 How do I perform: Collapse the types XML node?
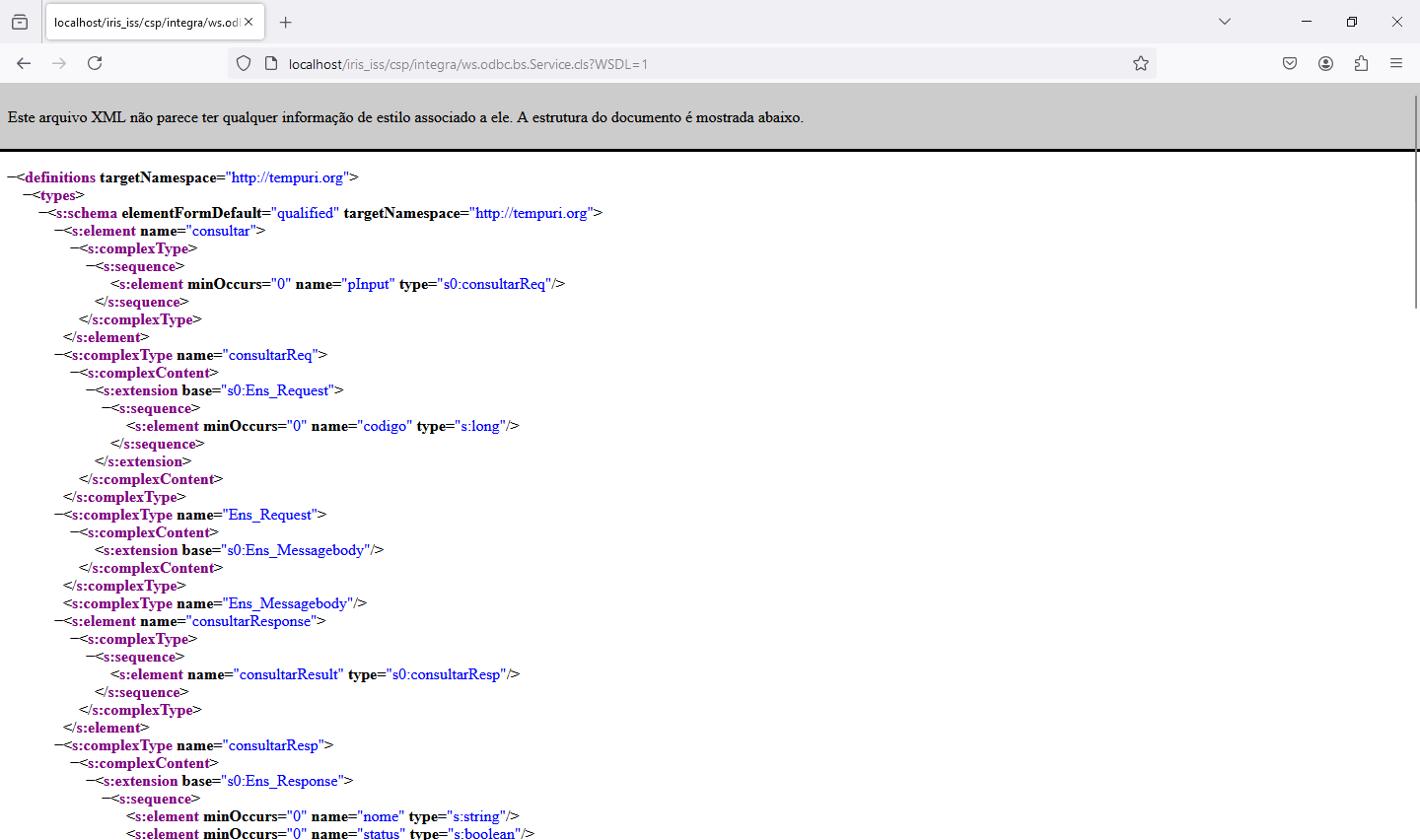[x=28, y=195]
